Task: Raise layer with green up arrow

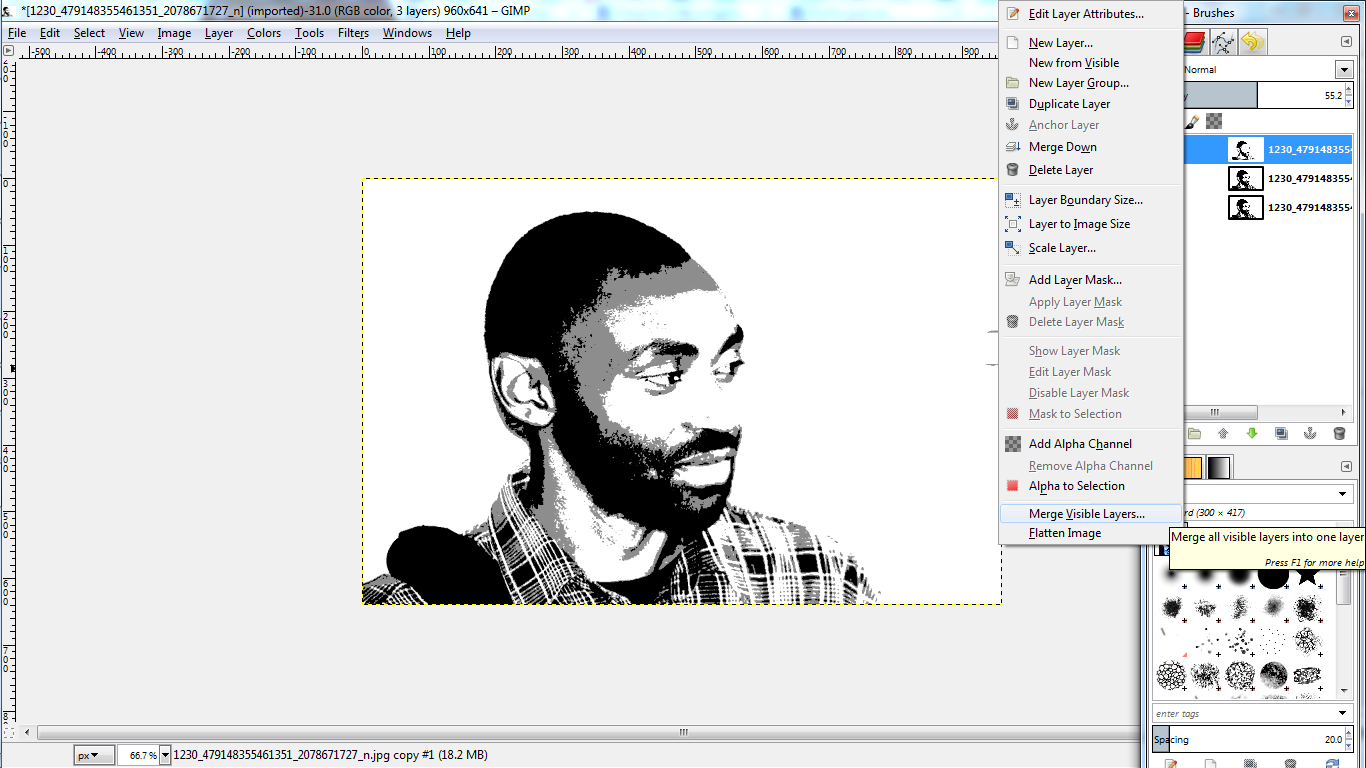Action: click(x=1222, y=433)
